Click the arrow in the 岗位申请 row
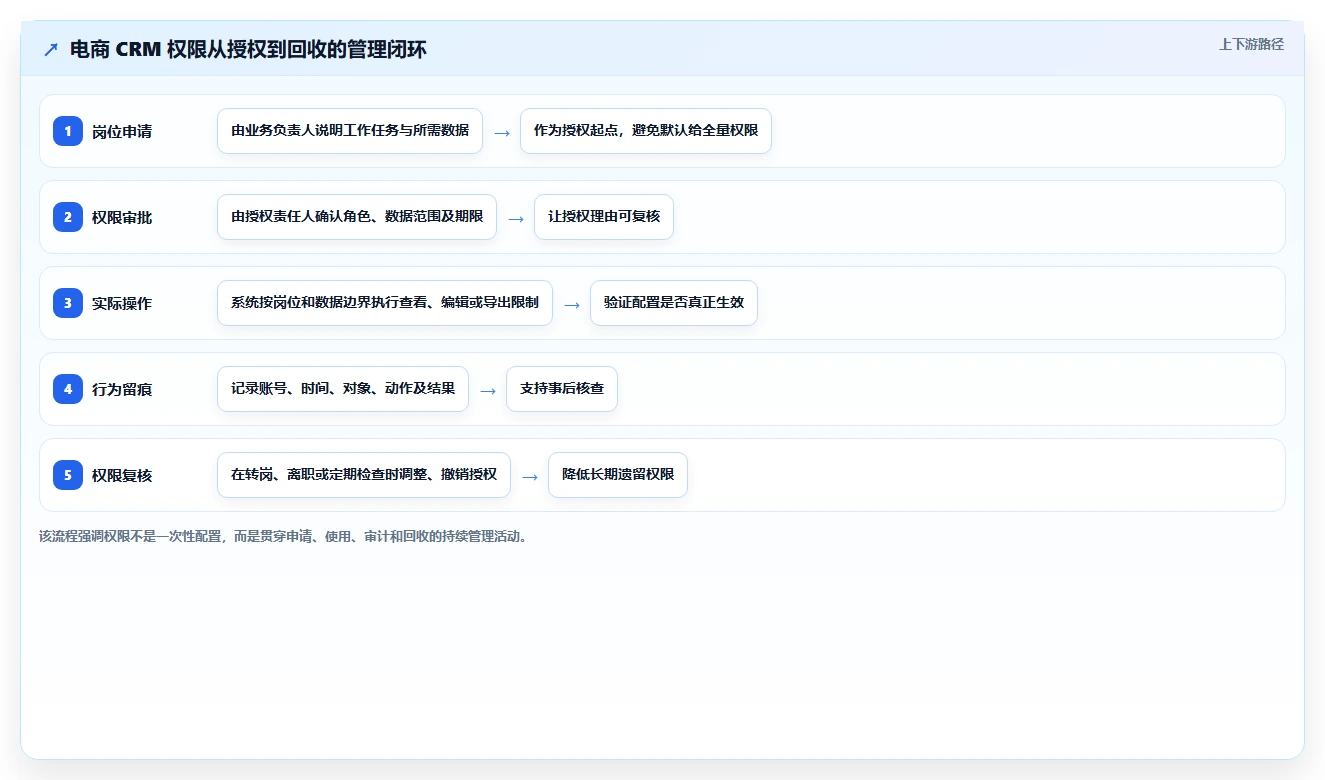Screen dimensions: 1325x780 [502, 132]
